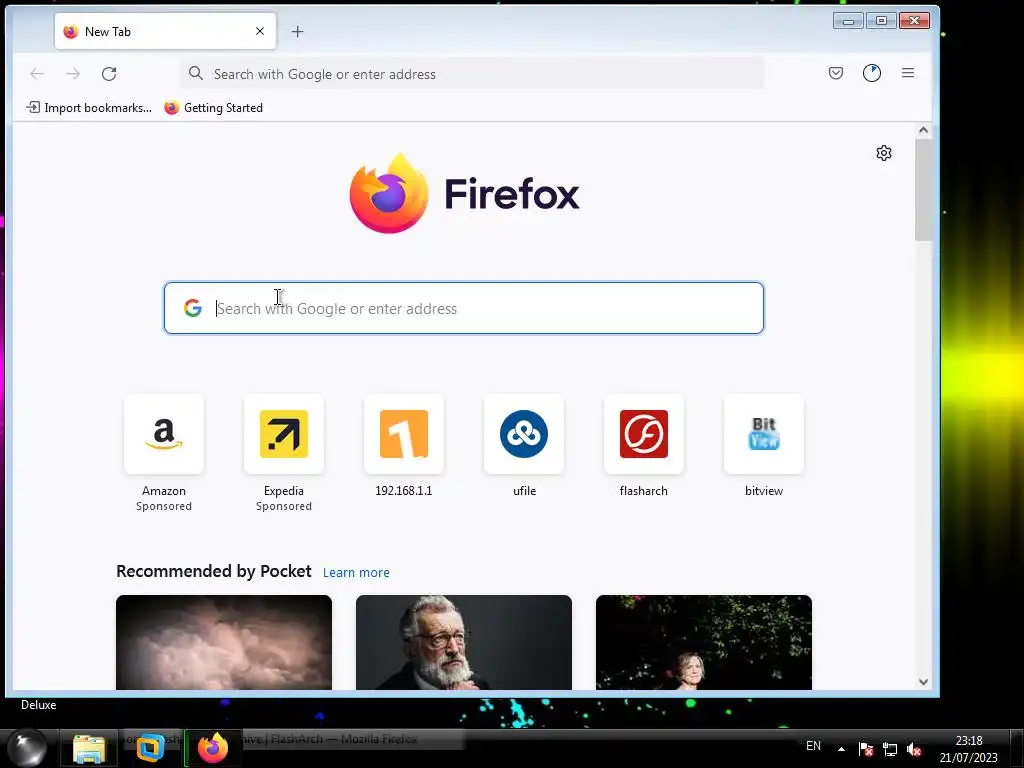Open network status tray icon
1024x768 pixels.
point(889,749)
